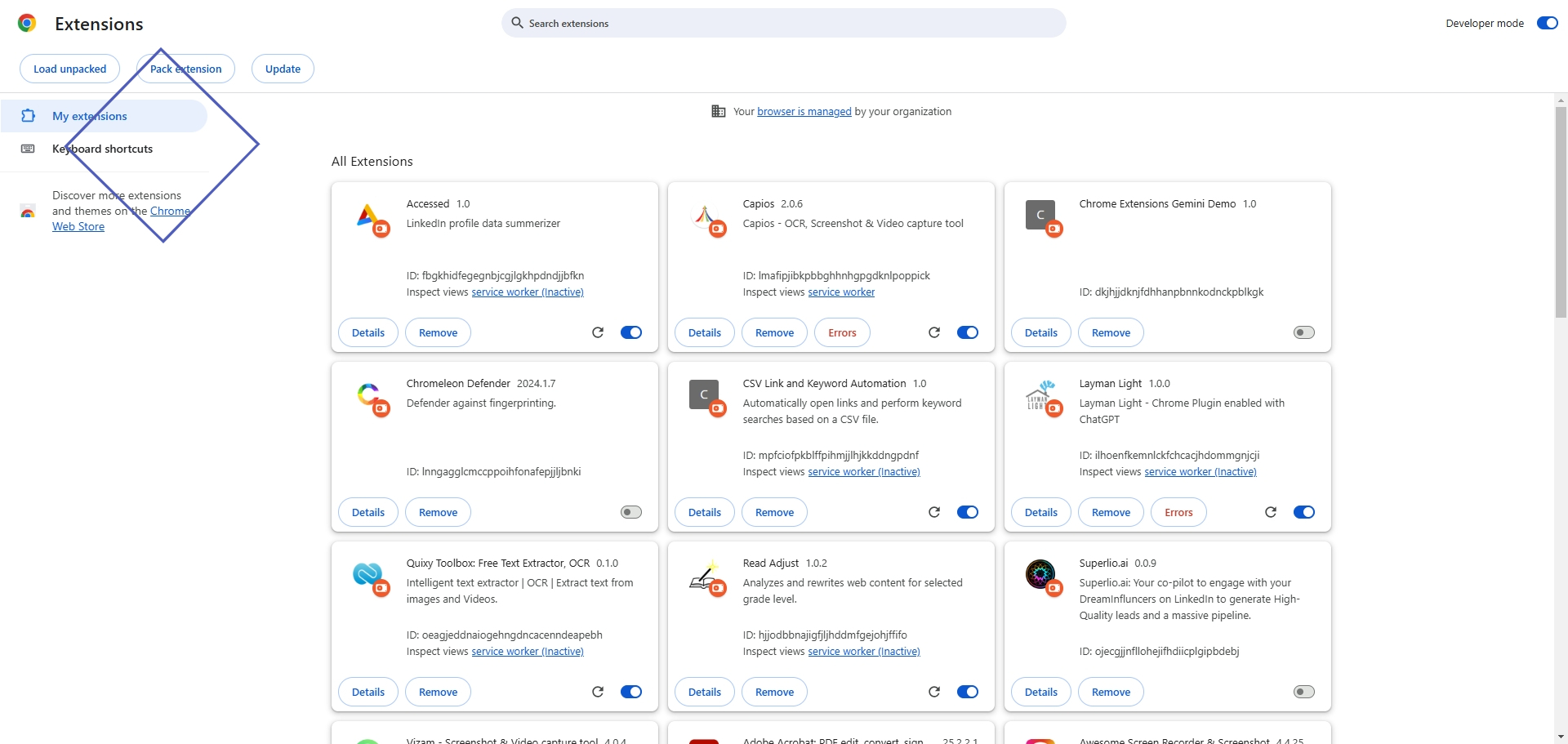The width and height of the screenshot is (1568, 744).
Task: Click the All Extensions heading
Action: (372, 161)
